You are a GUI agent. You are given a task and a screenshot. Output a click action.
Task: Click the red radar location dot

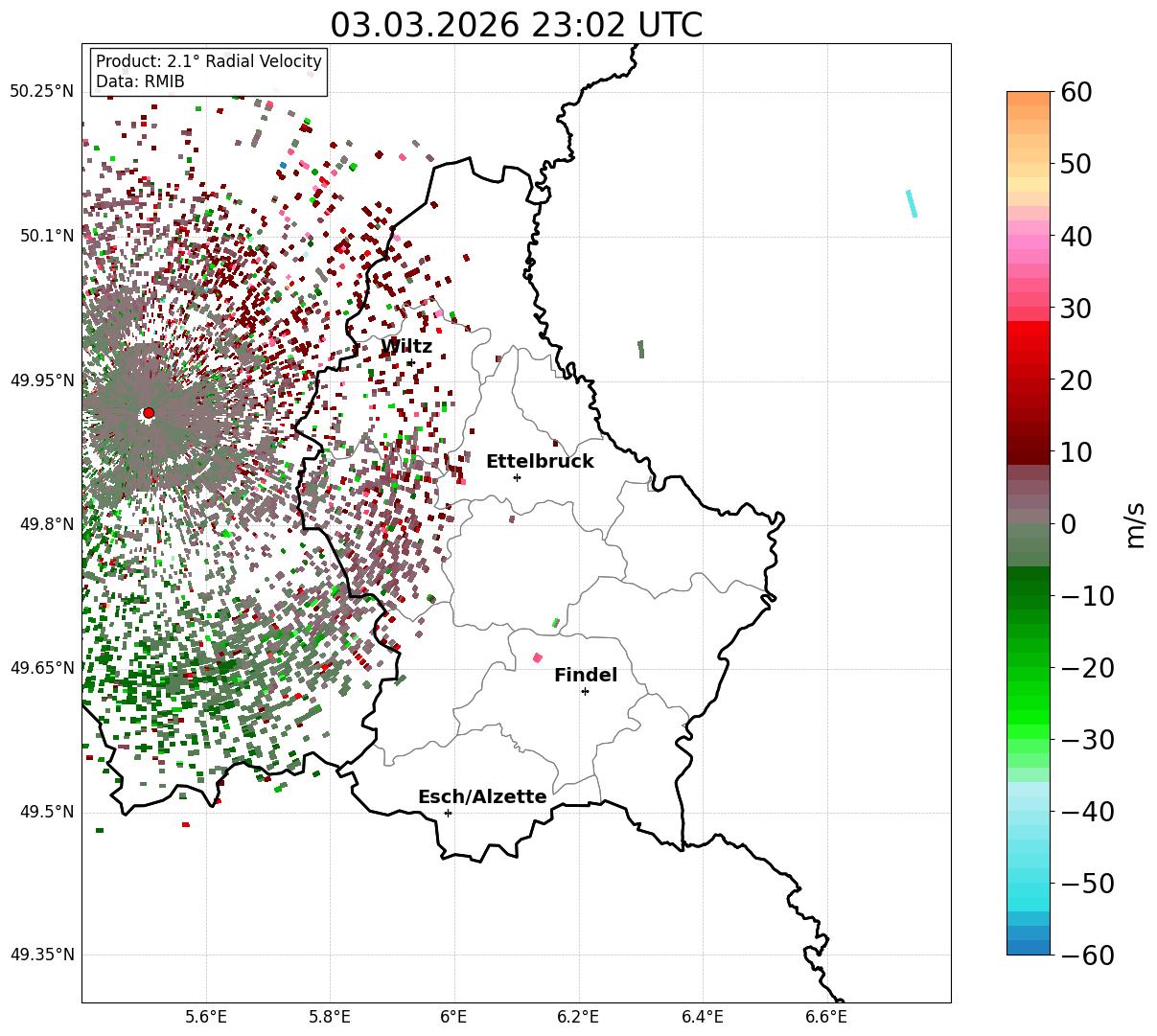click(149, 413)
